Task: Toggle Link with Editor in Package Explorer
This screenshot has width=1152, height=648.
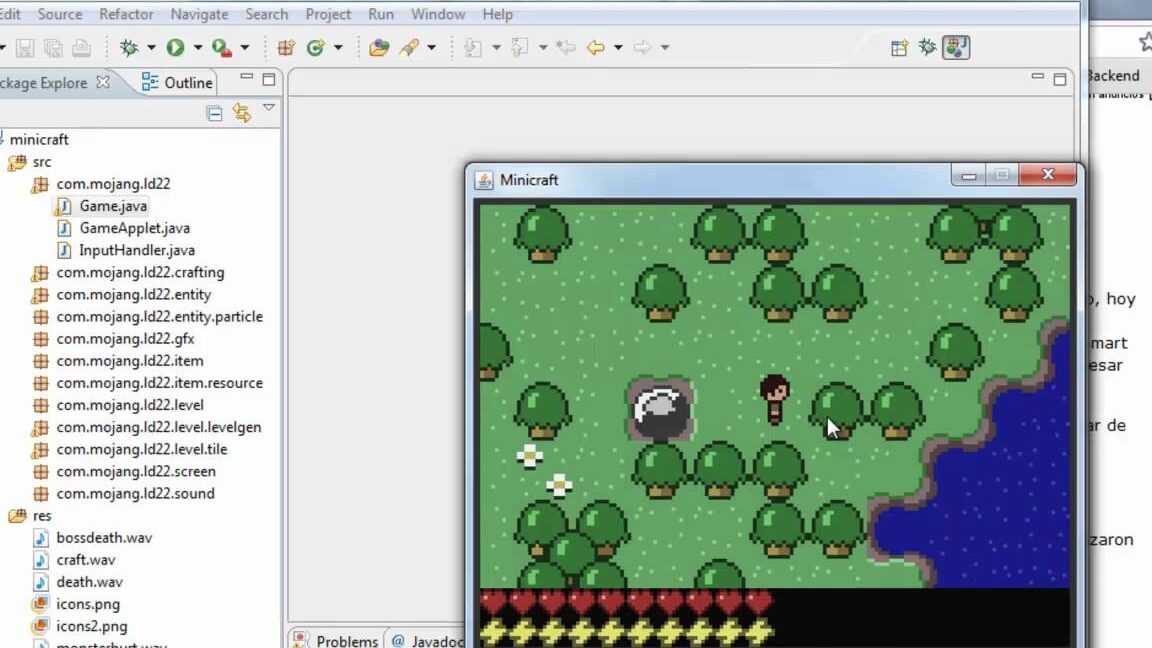Action: tap(241, 113)
